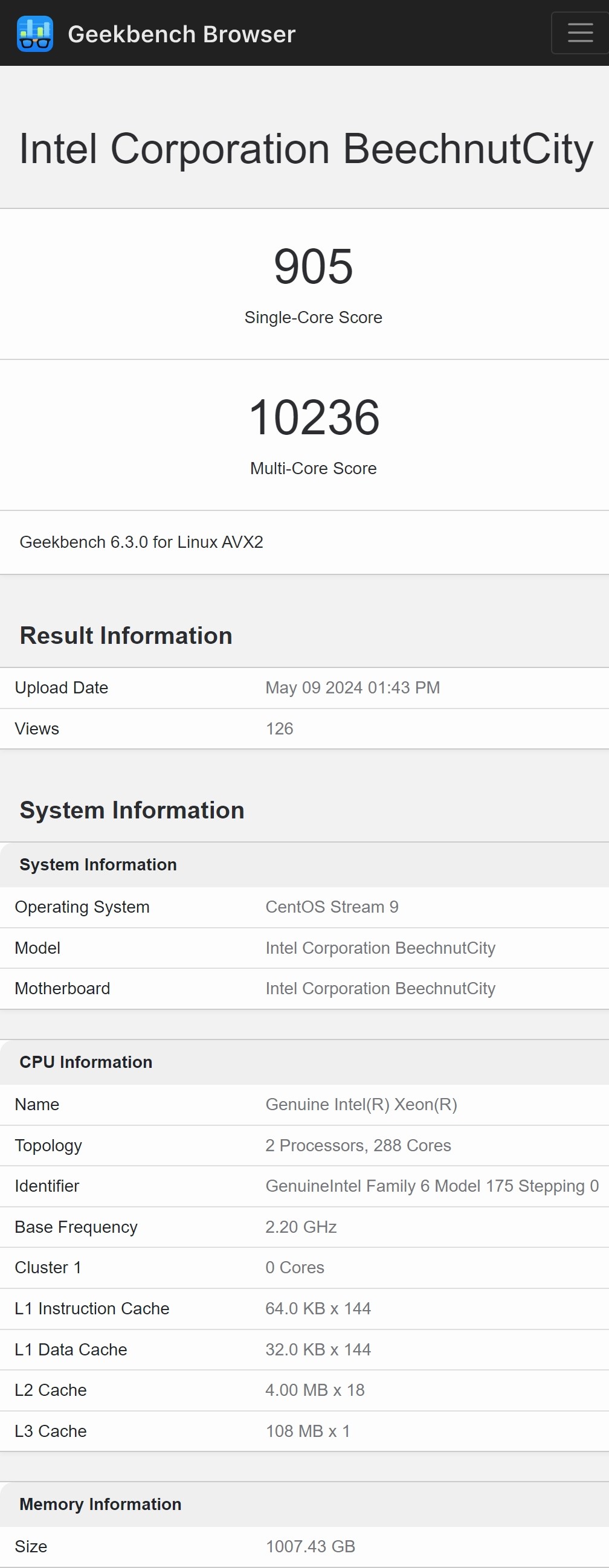The image size is (609, 1568).
Task: Click the 108 MB x 1 L3 cache value
Action: [308, 1431]
